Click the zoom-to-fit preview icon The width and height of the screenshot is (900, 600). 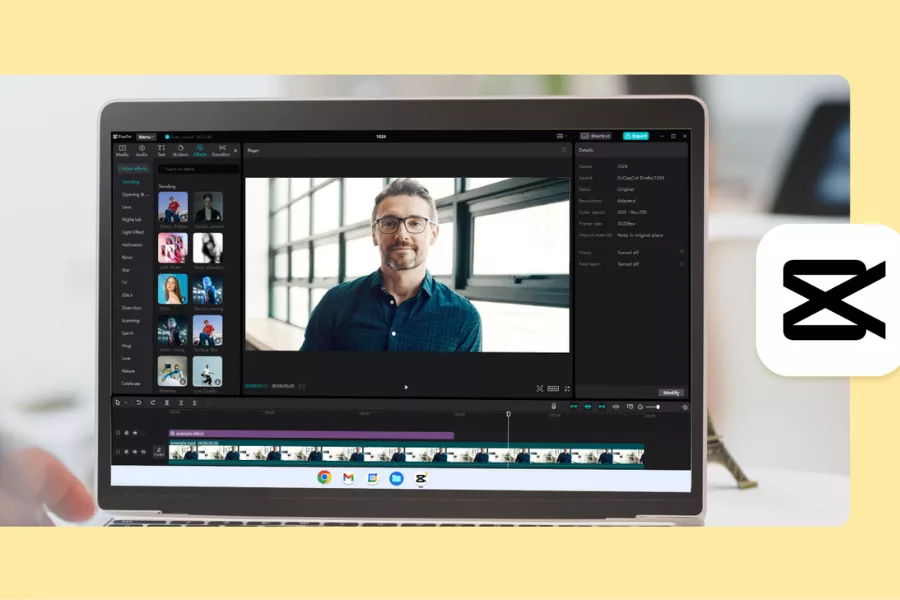(540, 389)
